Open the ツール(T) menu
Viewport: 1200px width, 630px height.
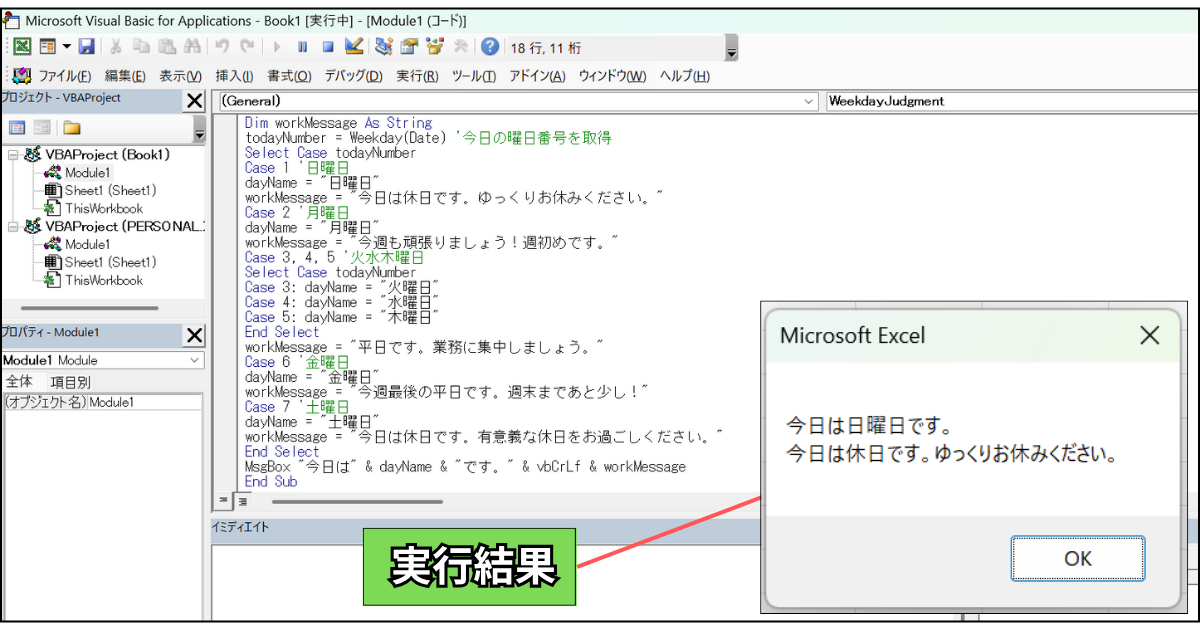474,76
